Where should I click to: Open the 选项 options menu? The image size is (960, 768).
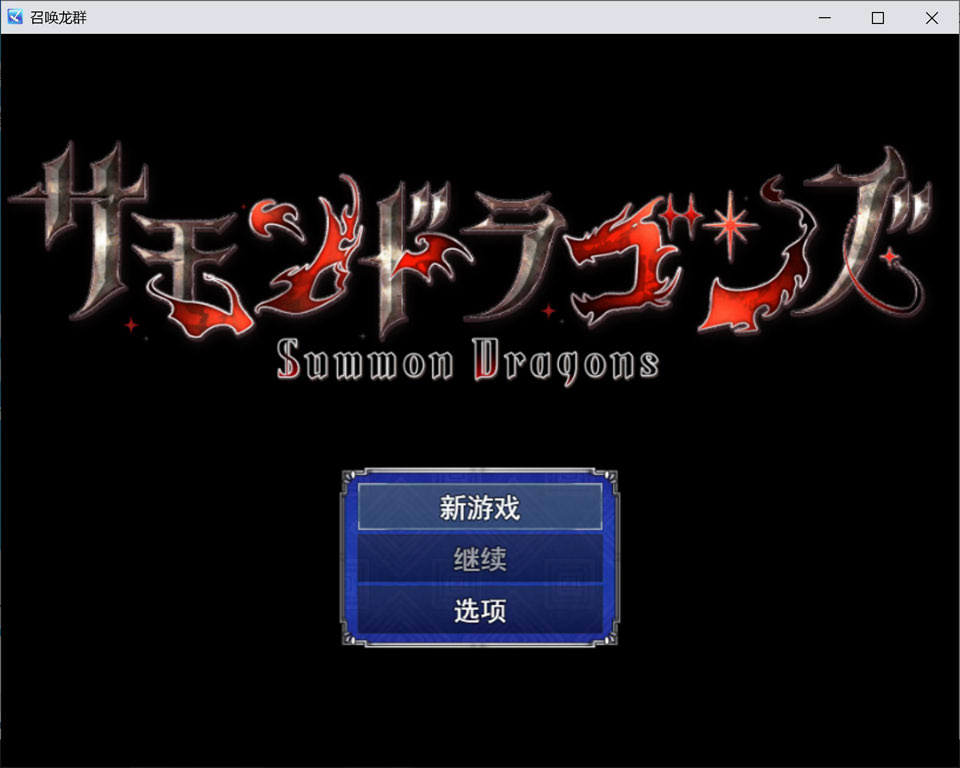click(x=479, y=610)
